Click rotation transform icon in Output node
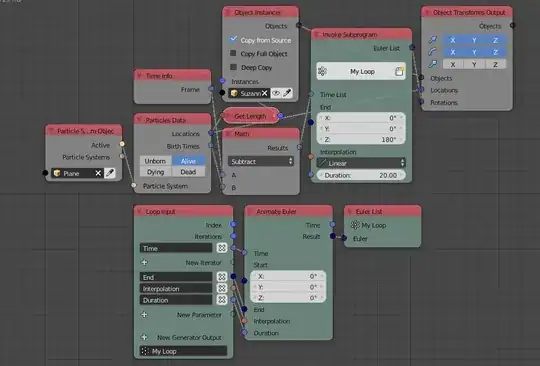 [433, 52]
